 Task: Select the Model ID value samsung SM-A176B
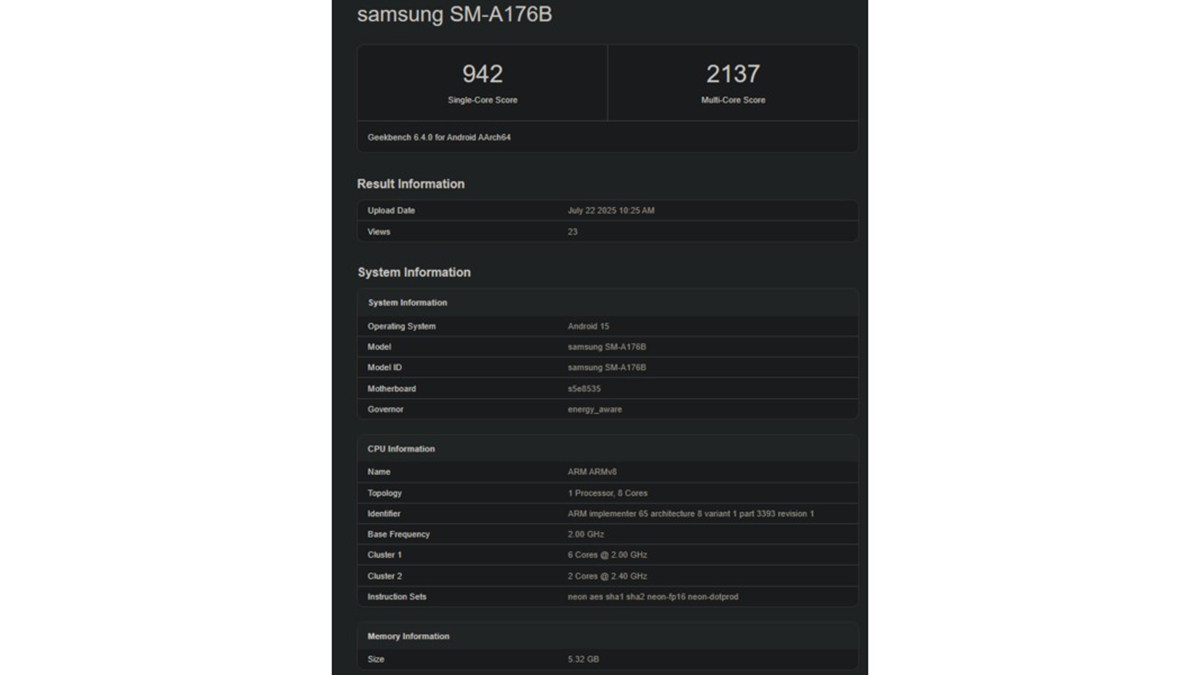click(x=607, y=368)
